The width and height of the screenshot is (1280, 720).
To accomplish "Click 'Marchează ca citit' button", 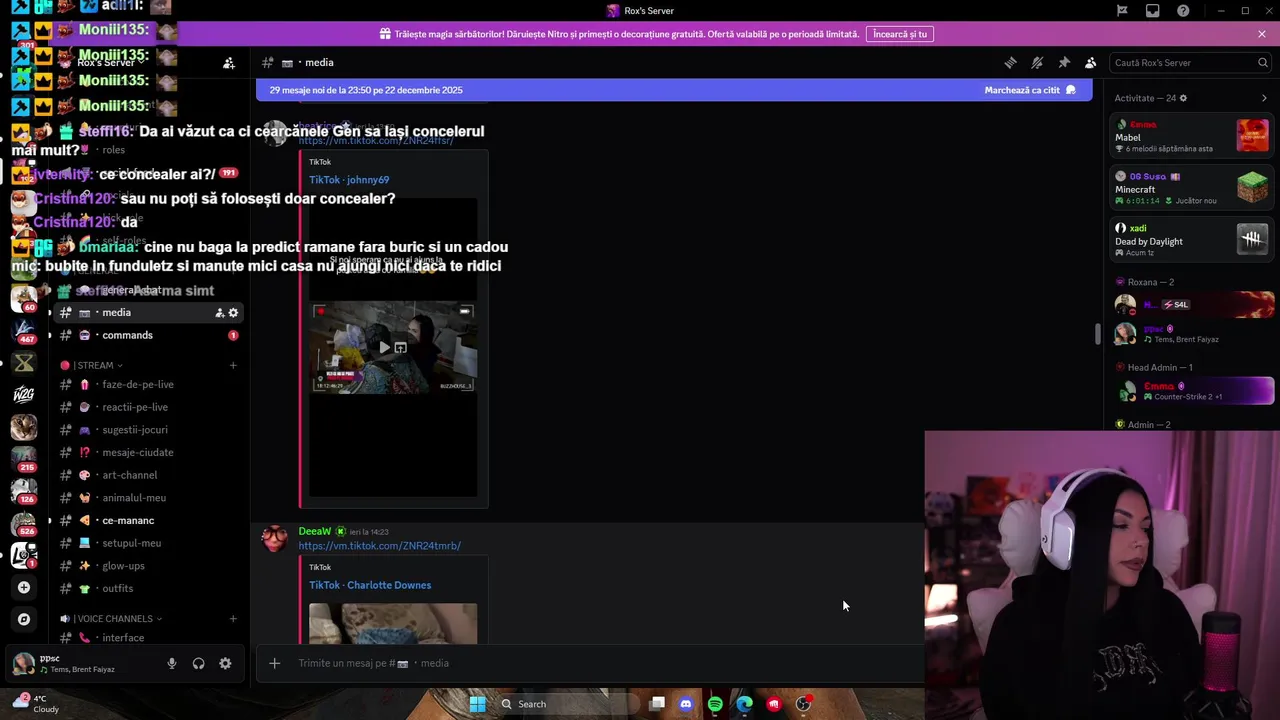I will click(x=1030, y=90).
